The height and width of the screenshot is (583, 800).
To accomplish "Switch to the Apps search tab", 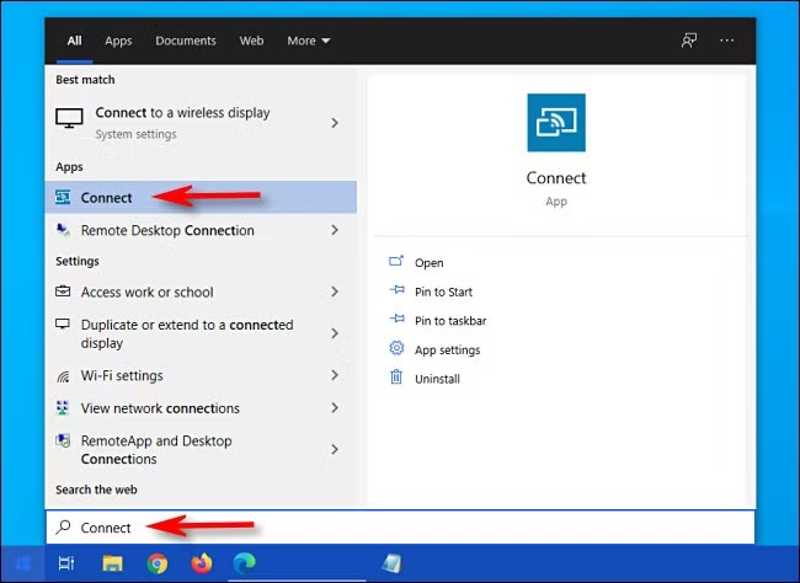I will (x=118, y=41).
